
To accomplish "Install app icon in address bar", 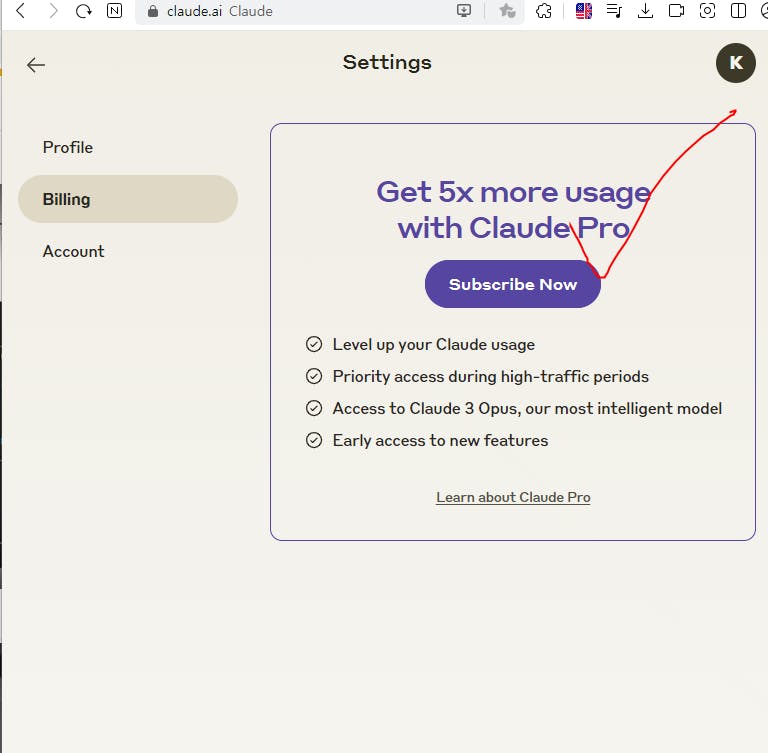I will point(464,10).
